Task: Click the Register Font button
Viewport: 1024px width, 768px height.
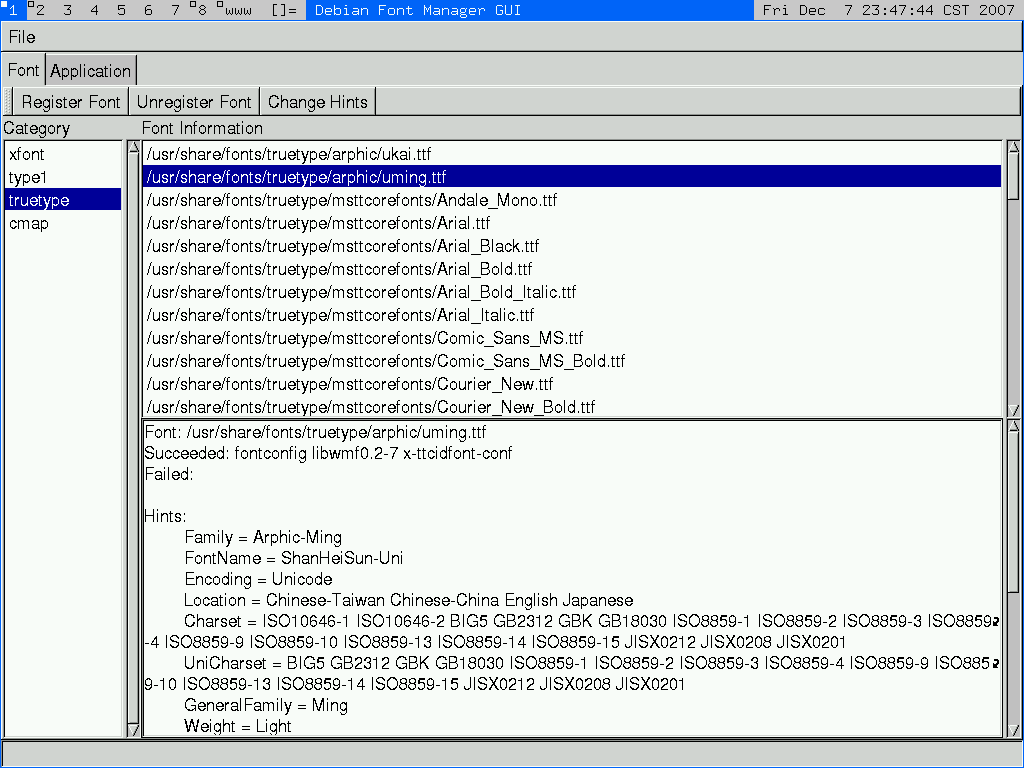Action: [71, 102]
